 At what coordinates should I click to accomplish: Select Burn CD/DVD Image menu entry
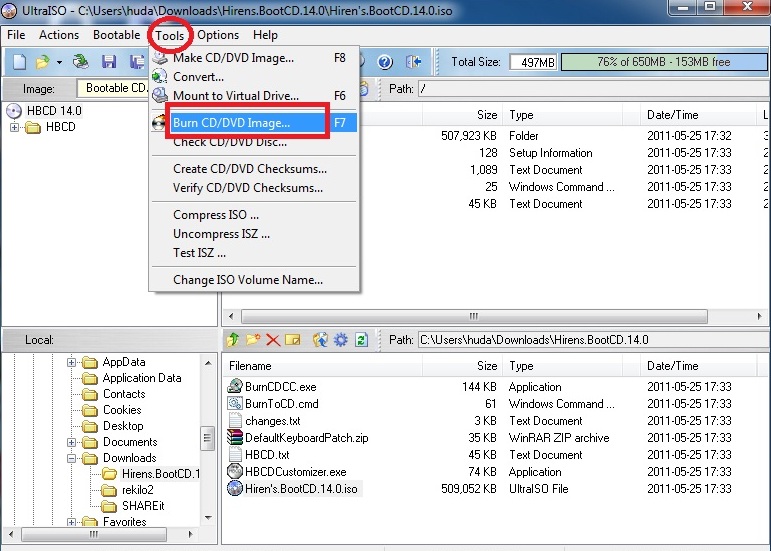[254, 122]
